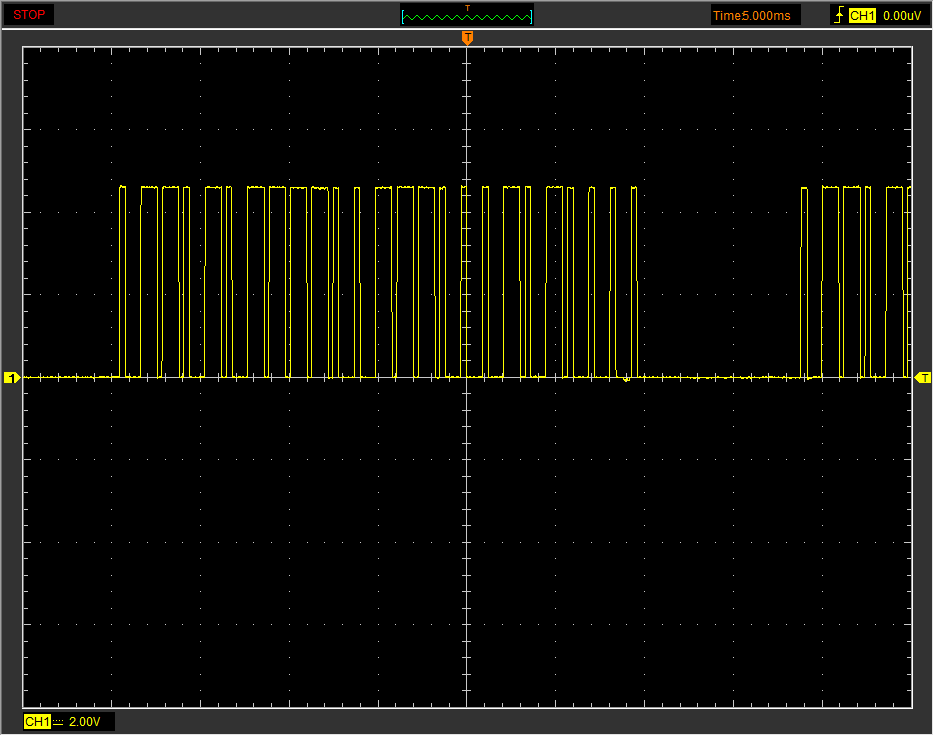The width and height of the screenshot is (934, 736).
Task: Open the trigger source selection from CH1 readout
Action: 866,14
